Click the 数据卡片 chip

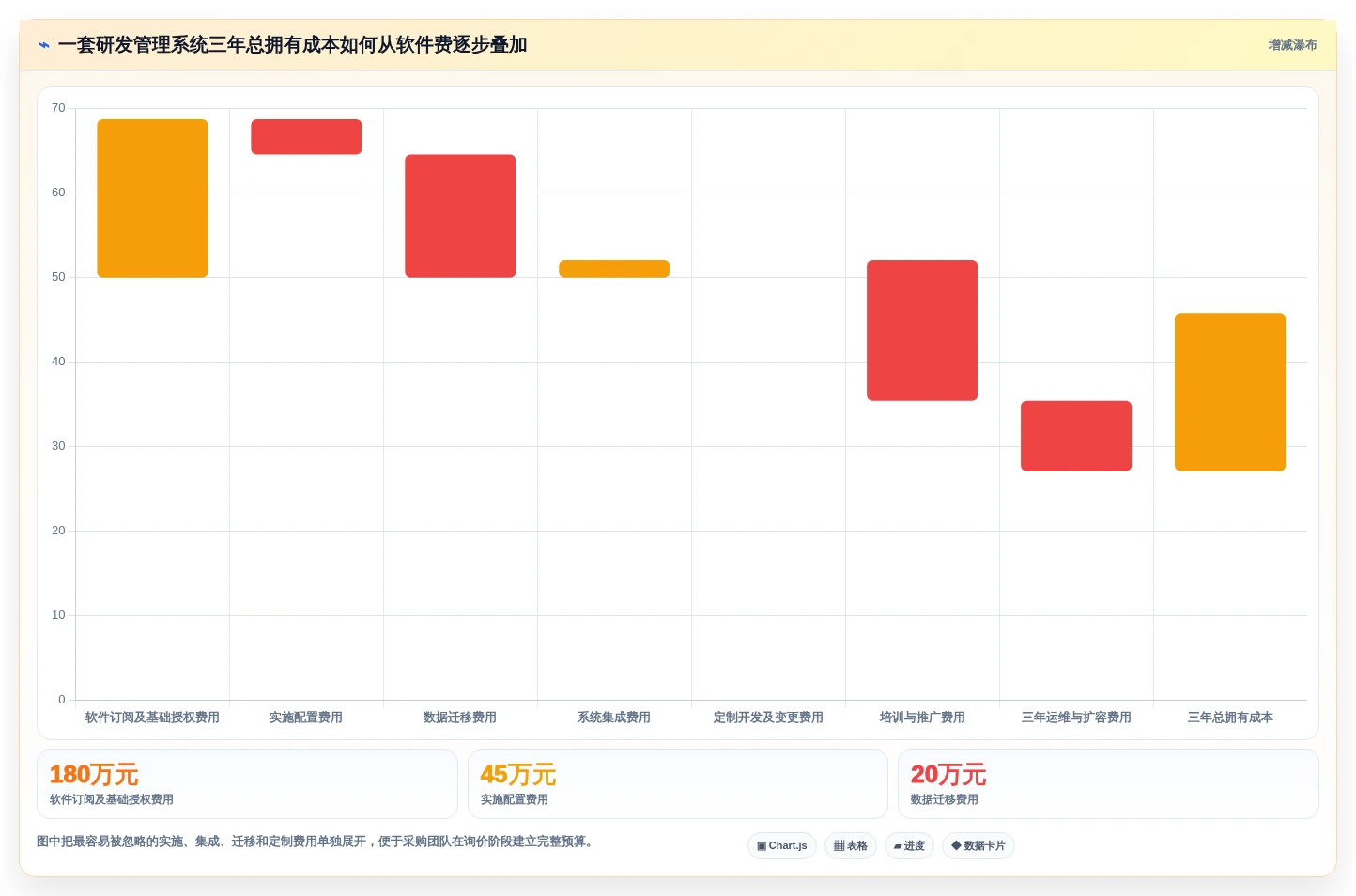point(978,845)
